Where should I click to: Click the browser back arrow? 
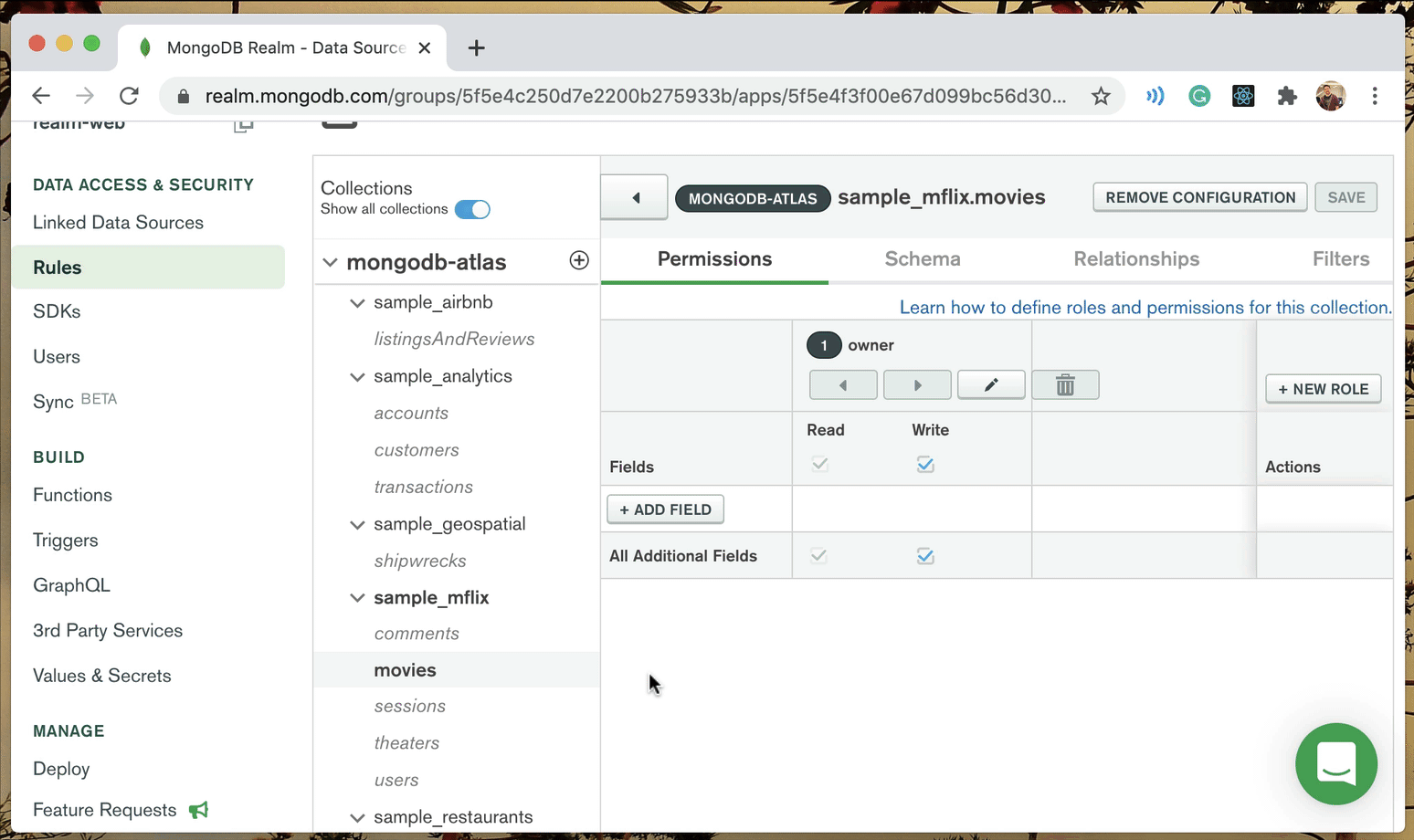(x=40, y=96)
